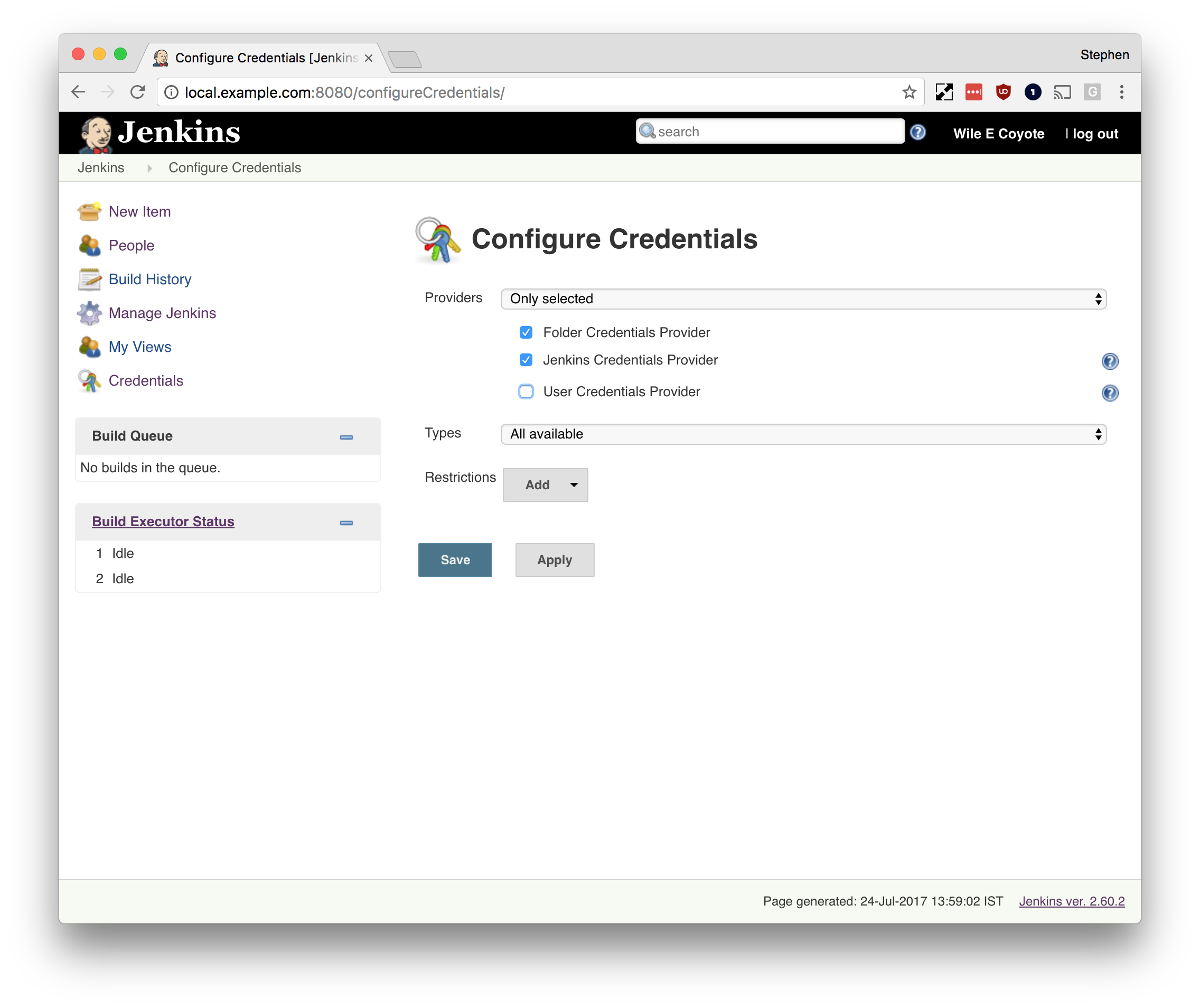Image resolution: width=1200 pixels, height=1008 pixels.
Task: Click the New Item icon
Action: (x=90, y=211)
